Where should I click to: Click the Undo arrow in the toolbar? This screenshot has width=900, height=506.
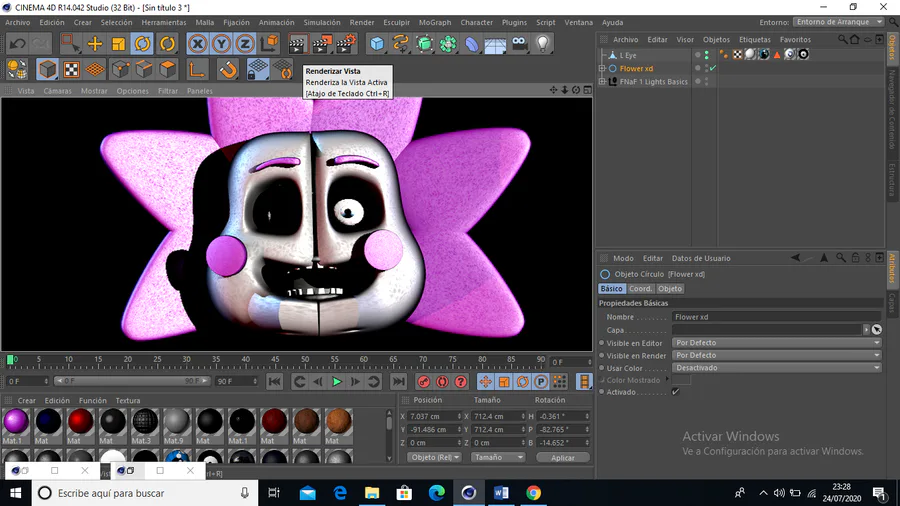pyautogui.click(x=17, y=43)
